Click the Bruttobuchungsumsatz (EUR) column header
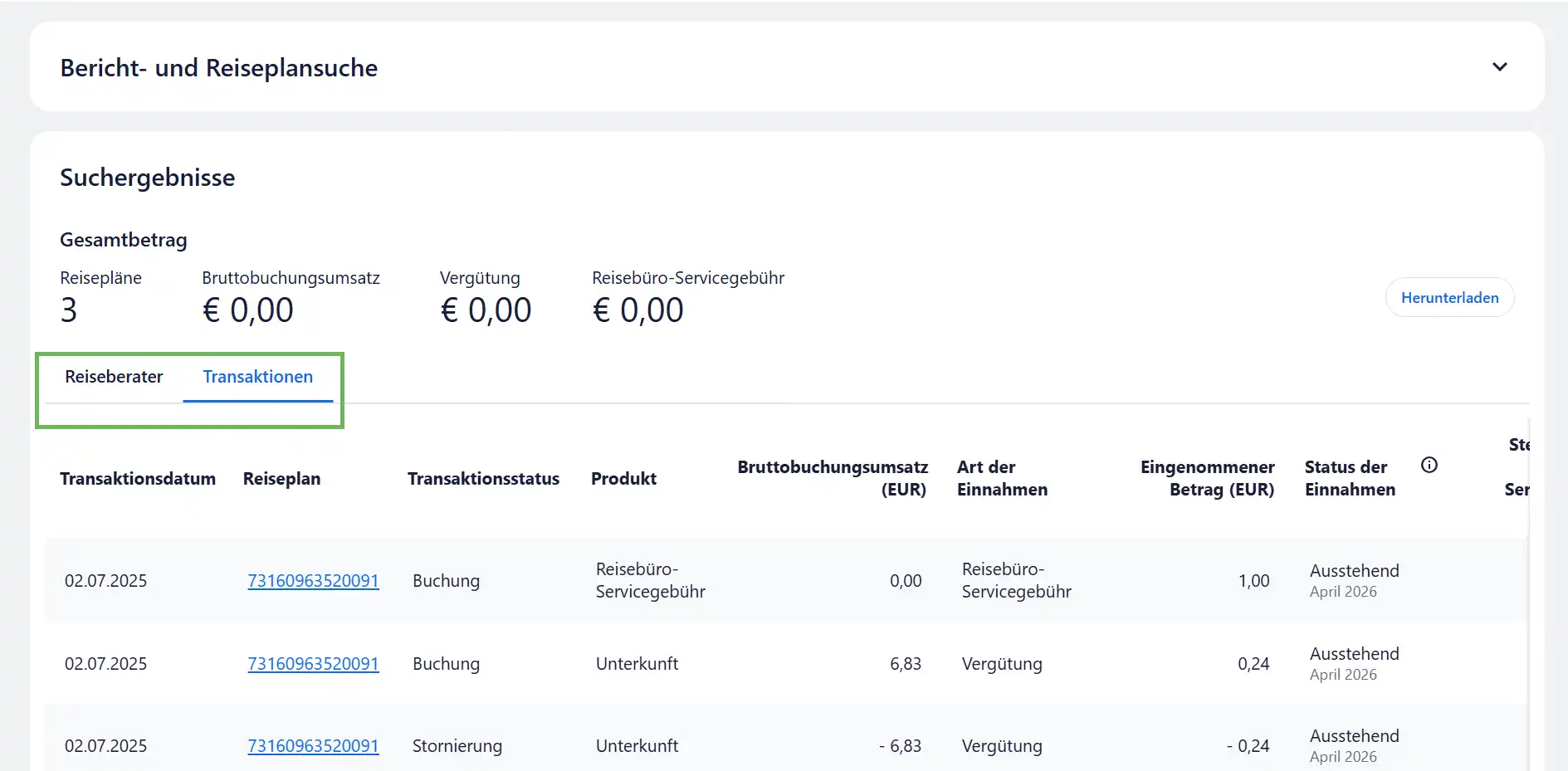Screen dimensions: 1568x771 click(x=833, y=478)
